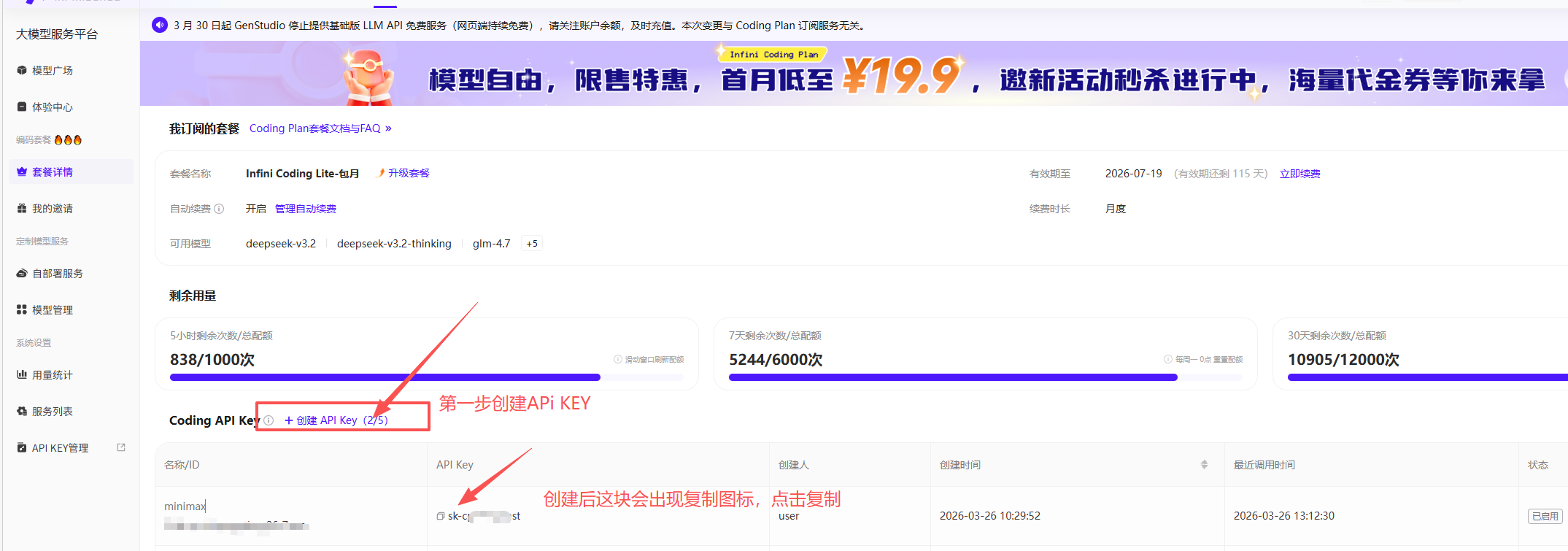This screenshot has width=1568, height=551.
Task: Click the 已启用 status tag
Action: [x=1545, y=516]
